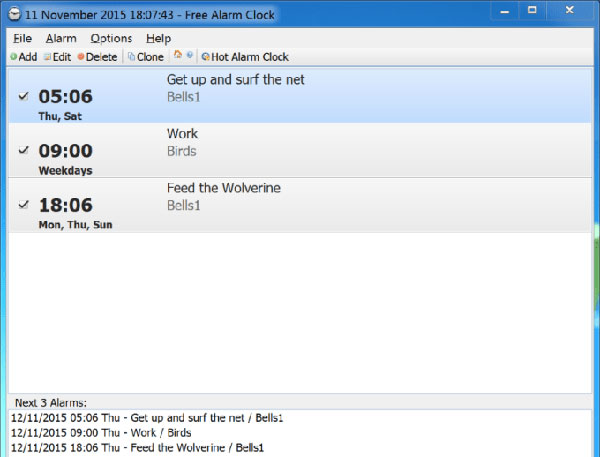Toggle the 09:00 Work alarm checkmark
The height and width of the screenshot is (457, 600).
click(23, 151)
